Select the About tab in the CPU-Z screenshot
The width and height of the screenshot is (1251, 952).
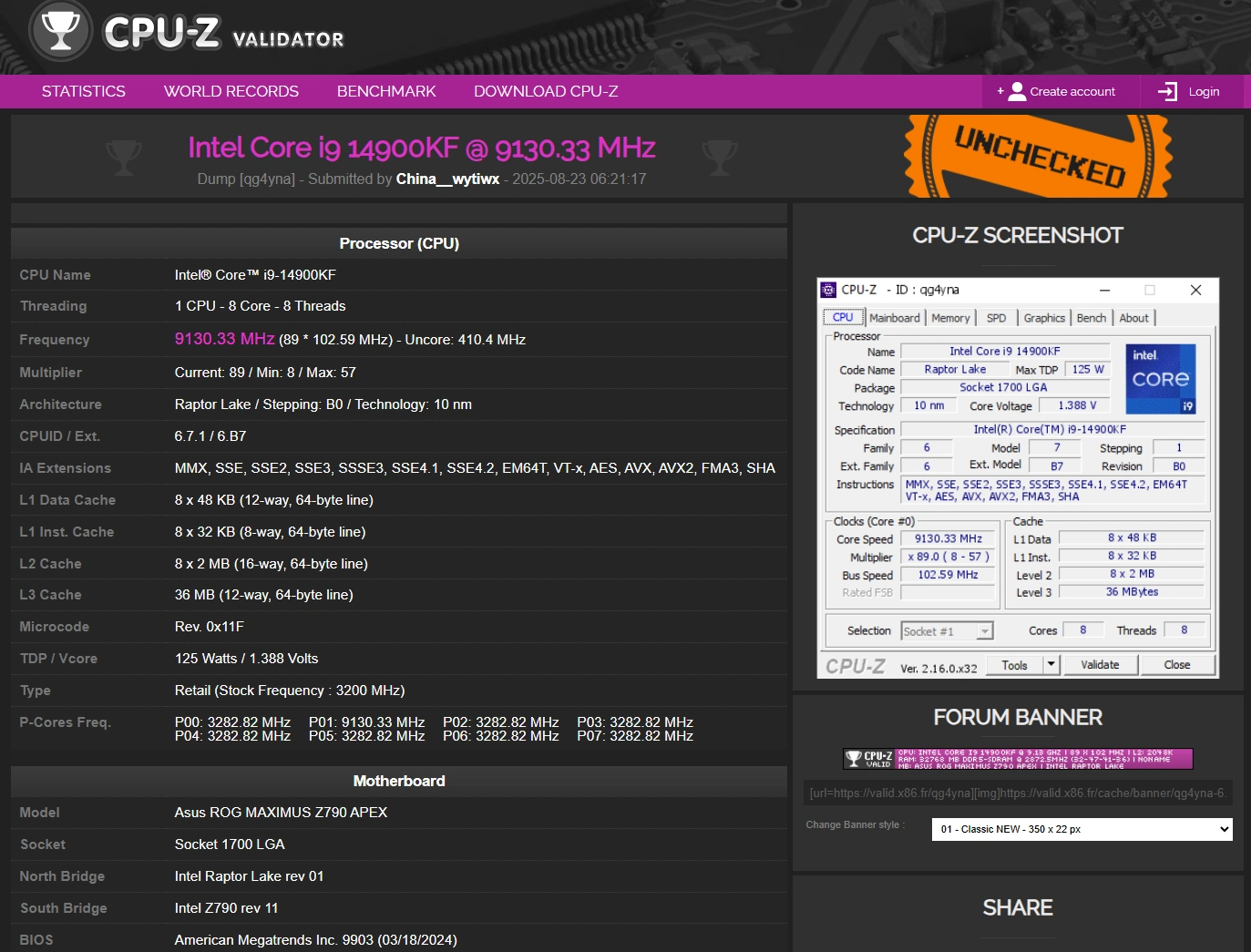tap(1134, 318)
